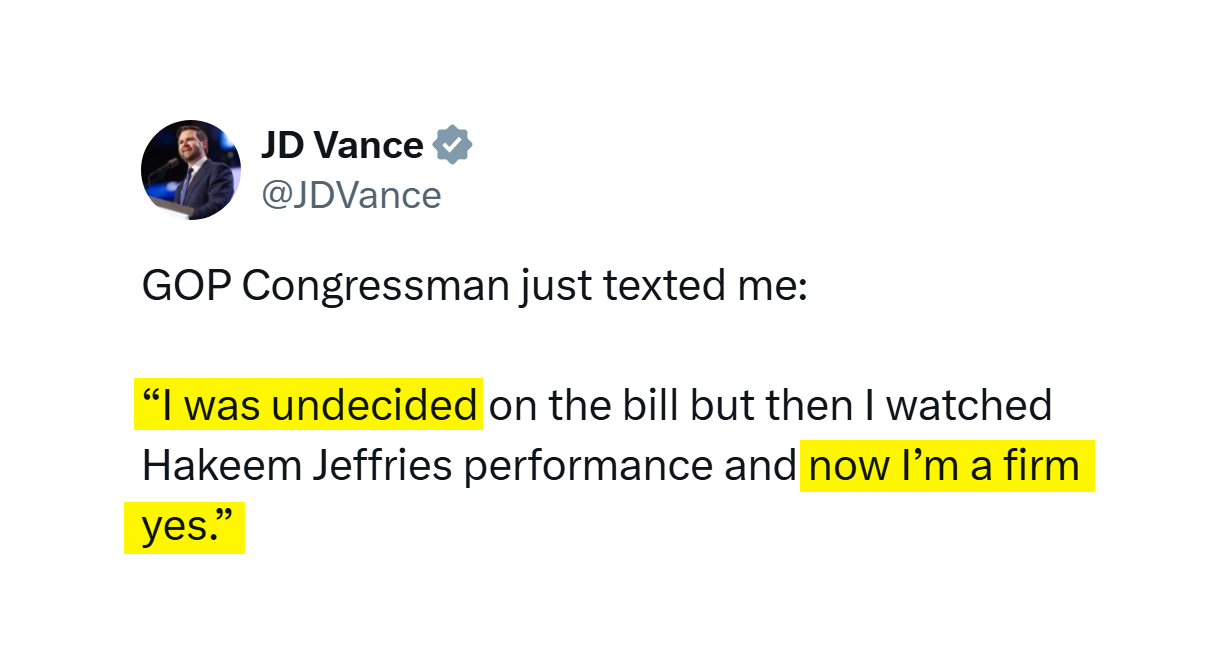The height and width of the screenshot is (668, 1223).
Task: Click the JD Vance display name
Action: (342, 146)
